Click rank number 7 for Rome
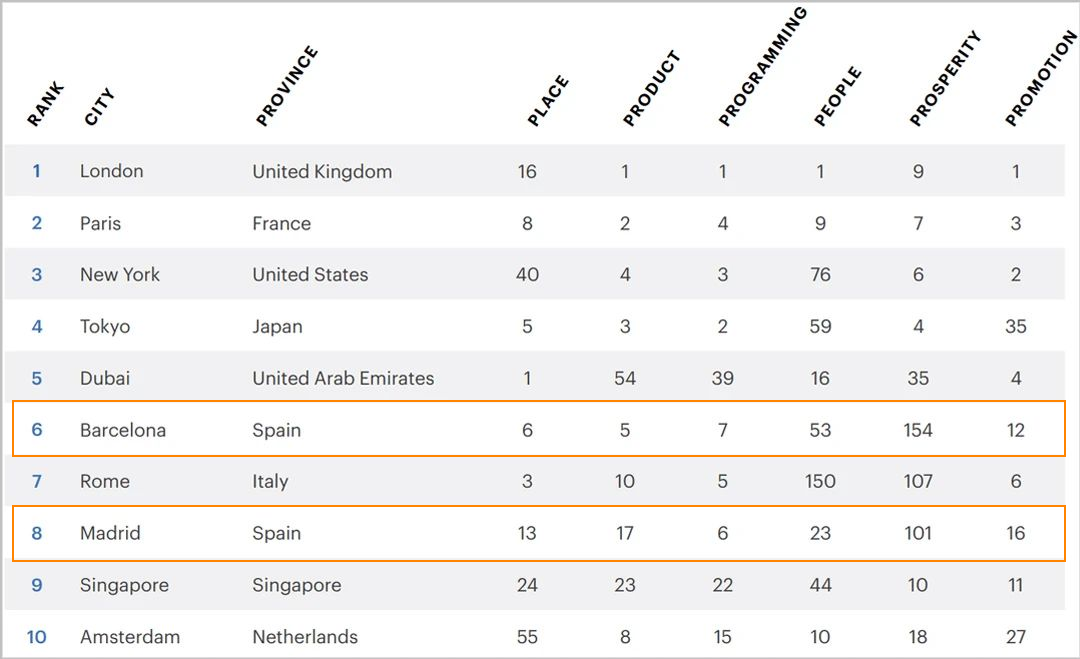The image size is (1080, 659). (37, 481)
